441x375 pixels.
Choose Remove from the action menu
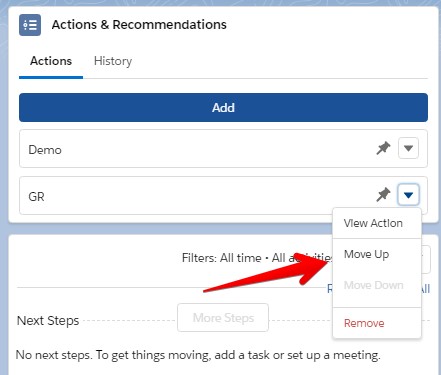(x=364, y=323)
